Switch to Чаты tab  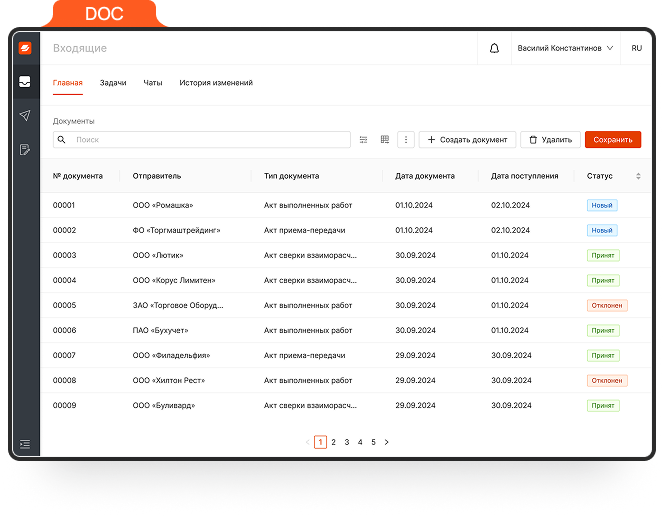click(x=153, y=83)
